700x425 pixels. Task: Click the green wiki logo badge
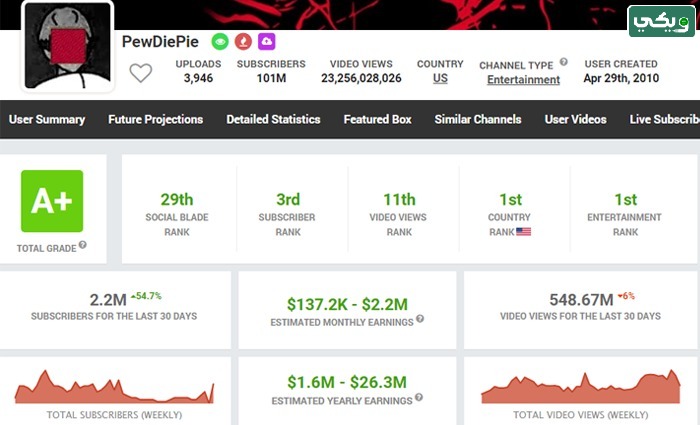(662, 21)
